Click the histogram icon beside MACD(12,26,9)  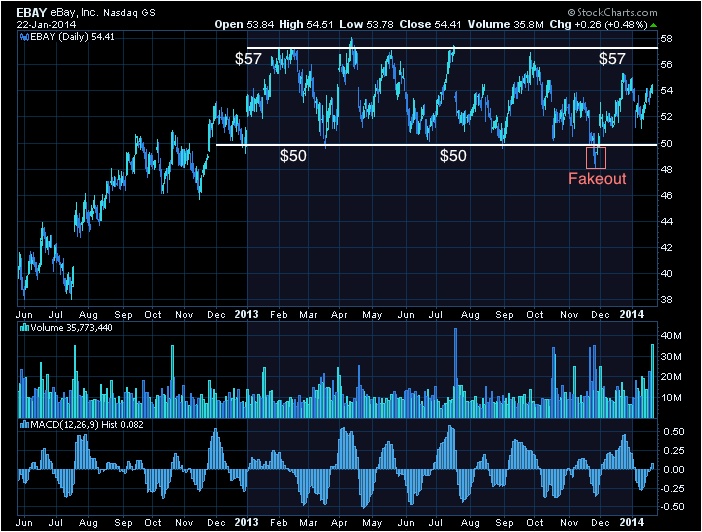(25, 425)
